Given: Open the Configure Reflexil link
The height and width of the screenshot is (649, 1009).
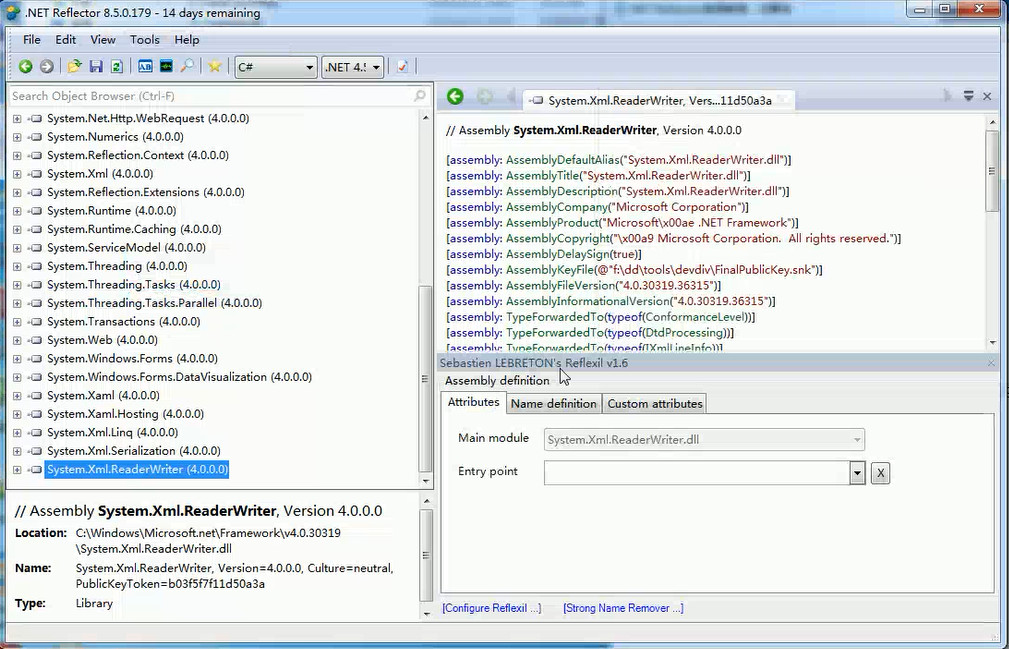Looking at the screenshot, I should (x=492, y=607).
